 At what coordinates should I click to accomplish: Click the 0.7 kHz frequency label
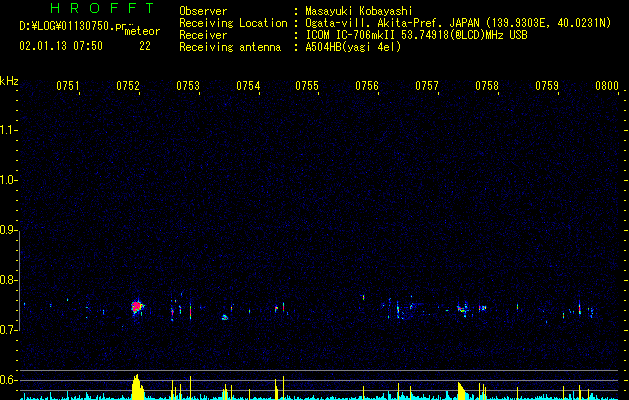point(8,330)
